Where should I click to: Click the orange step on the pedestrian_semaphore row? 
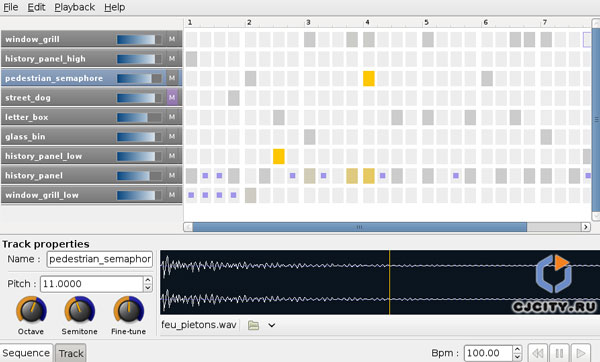click(x=368, y=78)
